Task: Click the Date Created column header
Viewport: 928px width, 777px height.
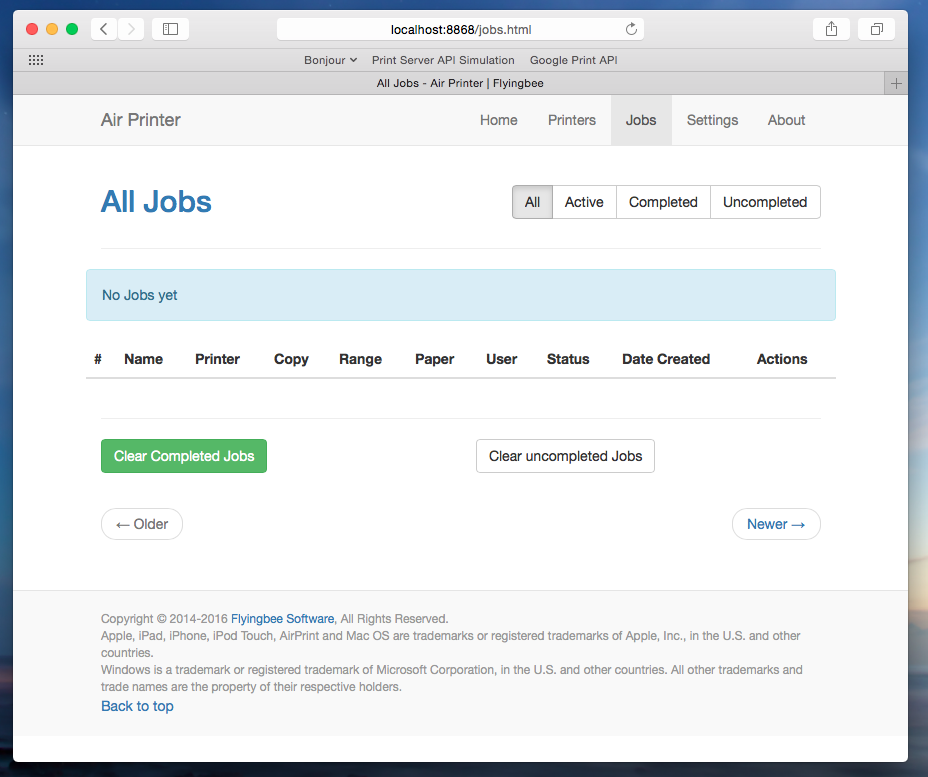Action: click(666, 359)
